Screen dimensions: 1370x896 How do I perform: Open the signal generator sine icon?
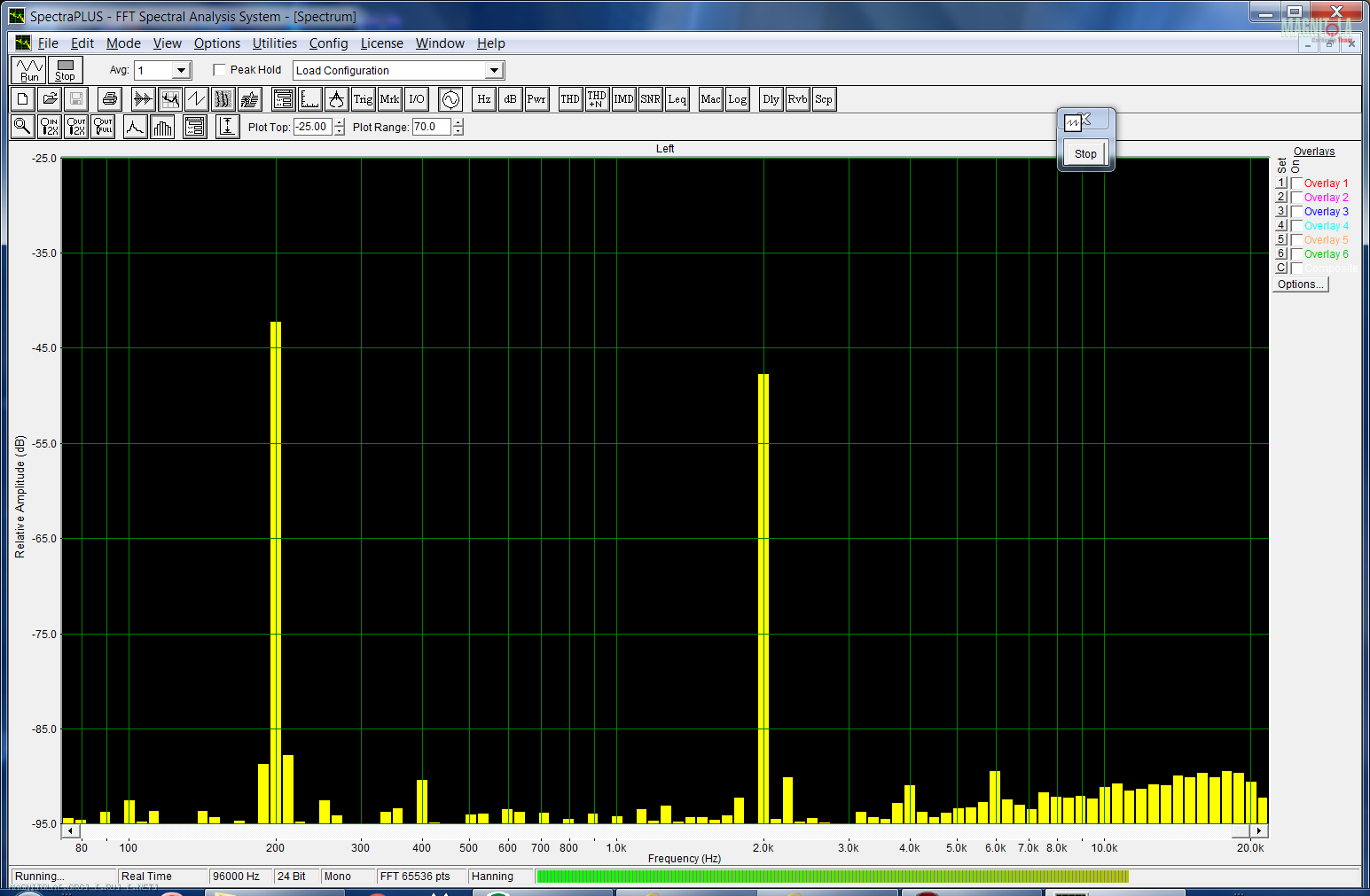coord(450,99)
